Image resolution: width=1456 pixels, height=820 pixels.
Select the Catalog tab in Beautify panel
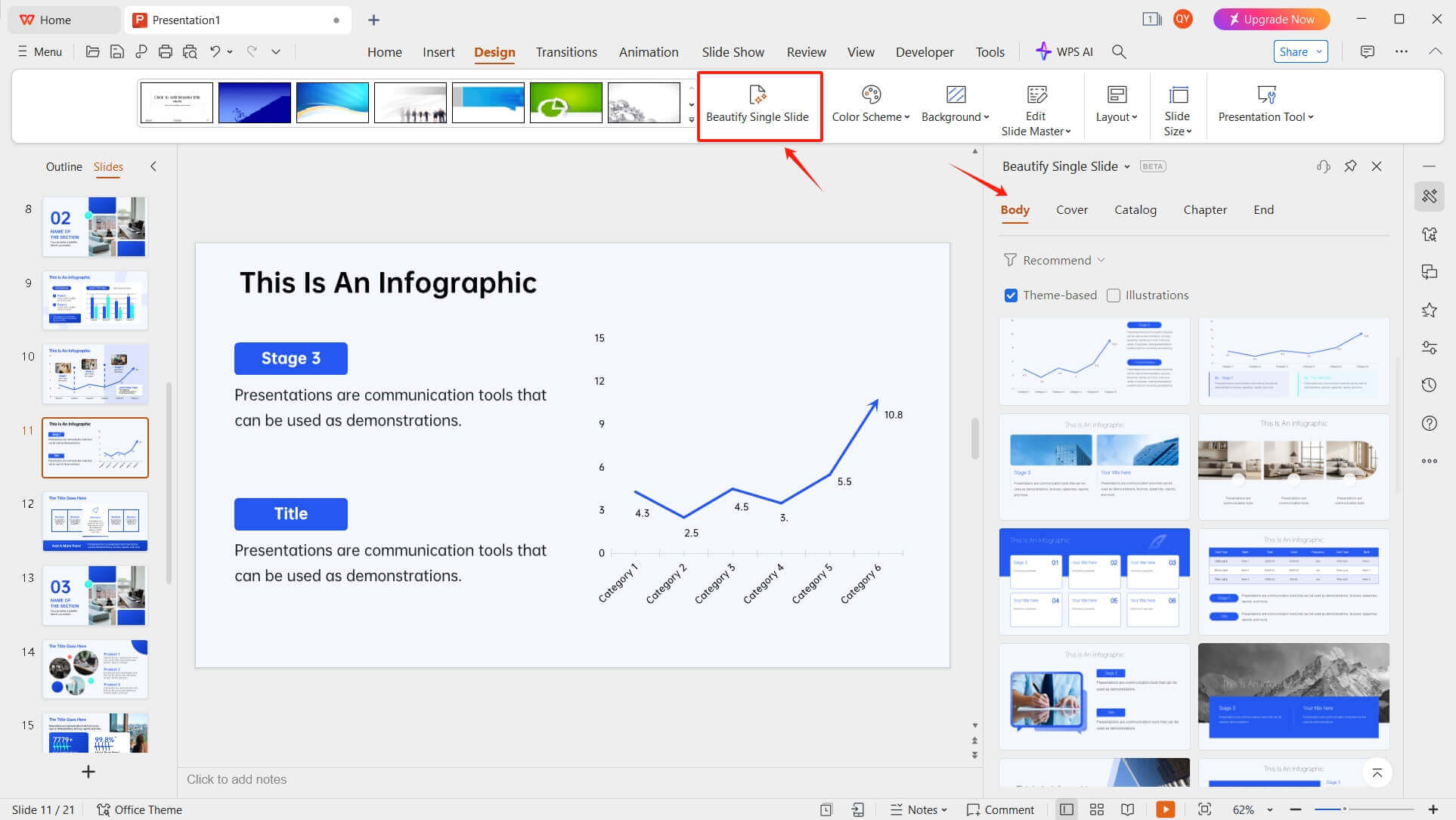[x=1135, y=210]
